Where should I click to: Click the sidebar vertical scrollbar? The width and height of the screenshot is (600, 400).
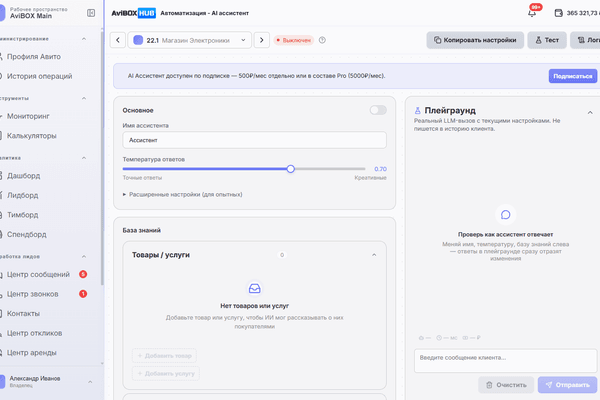[x=102, y=159]
